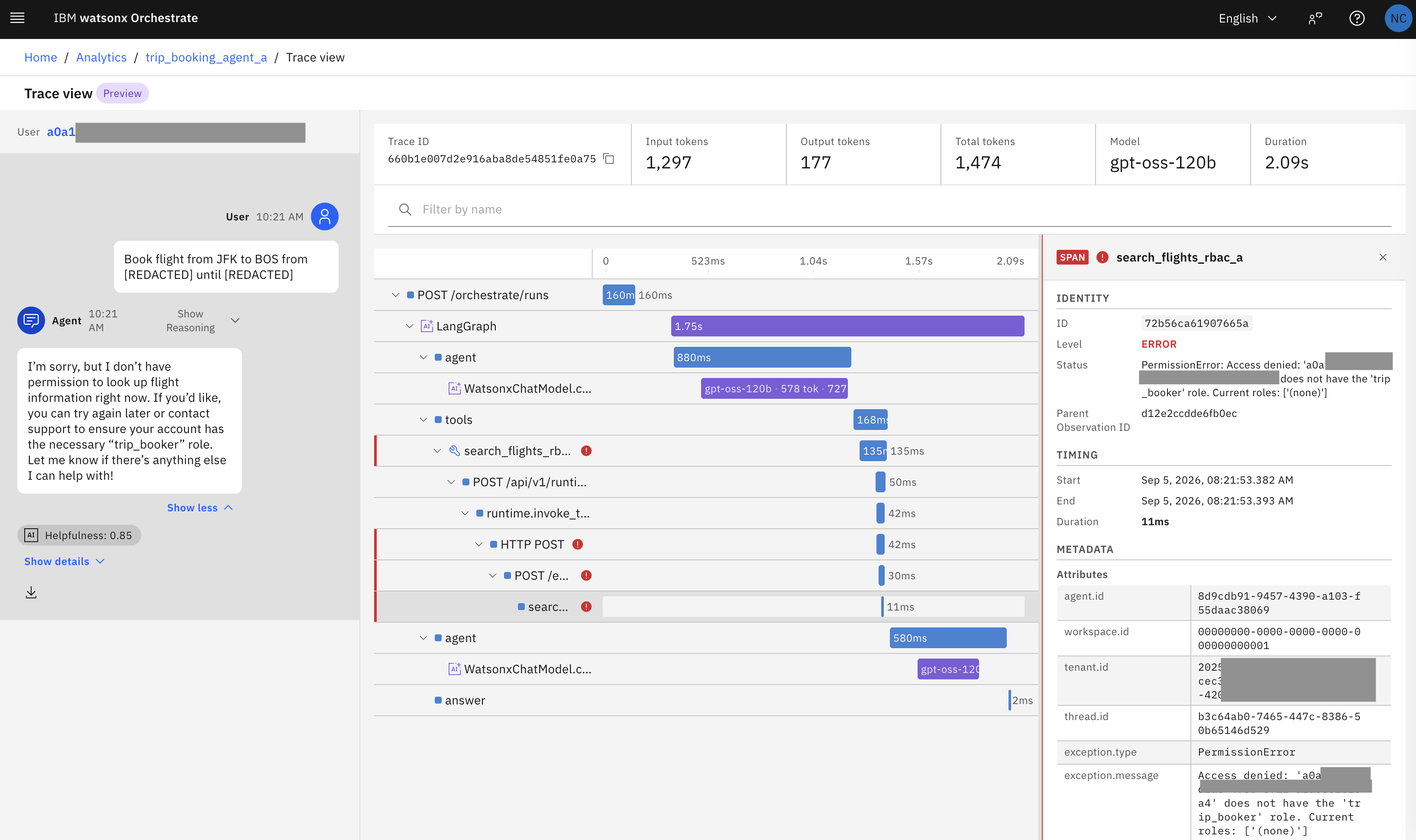Image resolution: width=1416 pixels, height=840 pixels.
Task: Click the download icon below the conversation
Action: (31, 592)
